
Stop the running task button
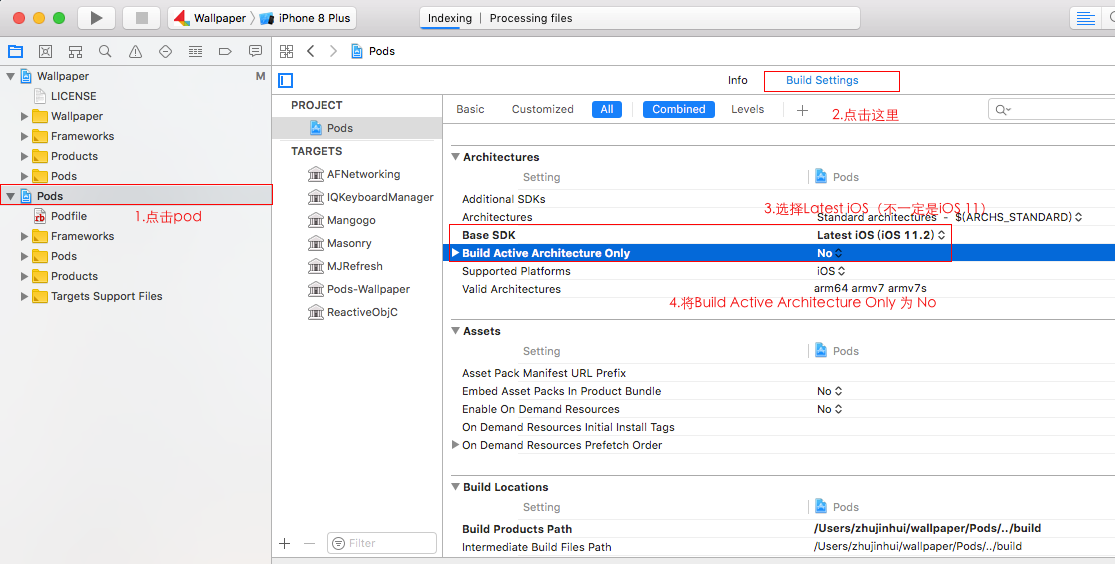[x=141, y=18]
